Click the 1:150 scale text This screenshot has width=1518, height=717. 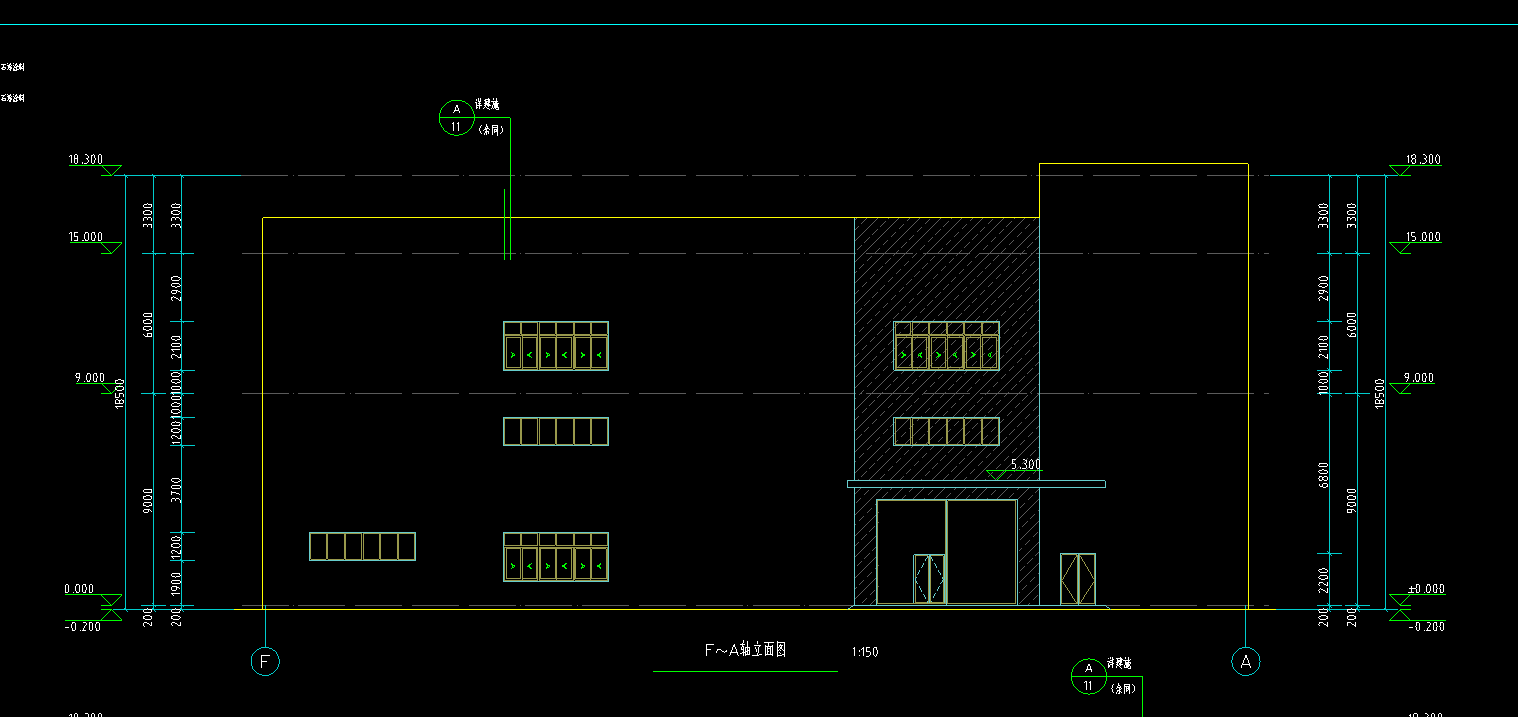coord(865,652)
